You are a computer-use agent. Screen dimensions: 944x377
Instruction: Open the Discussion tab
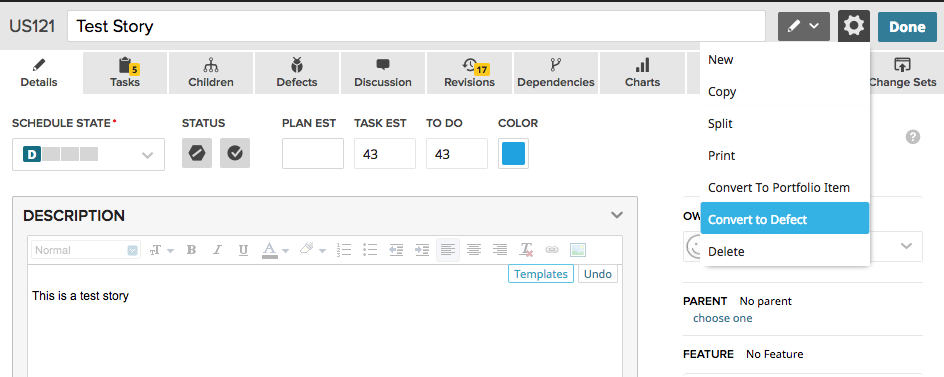[383, 73]
